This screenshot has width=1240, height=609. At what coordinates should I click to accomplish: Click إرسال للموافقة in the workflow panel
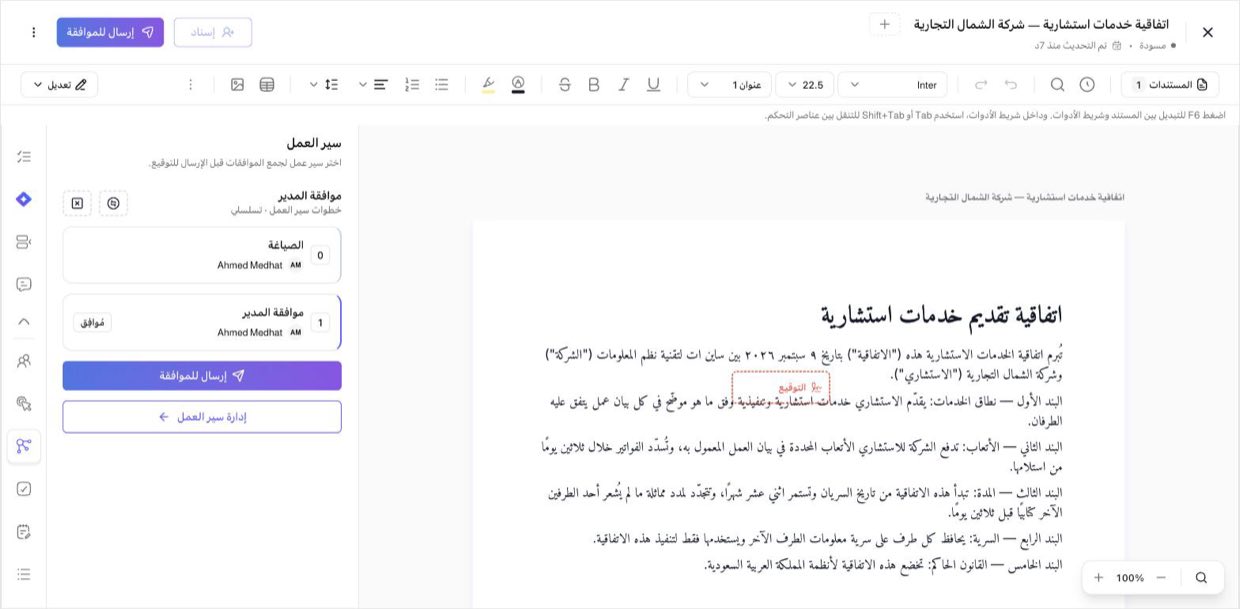click(x=202, y=376)
